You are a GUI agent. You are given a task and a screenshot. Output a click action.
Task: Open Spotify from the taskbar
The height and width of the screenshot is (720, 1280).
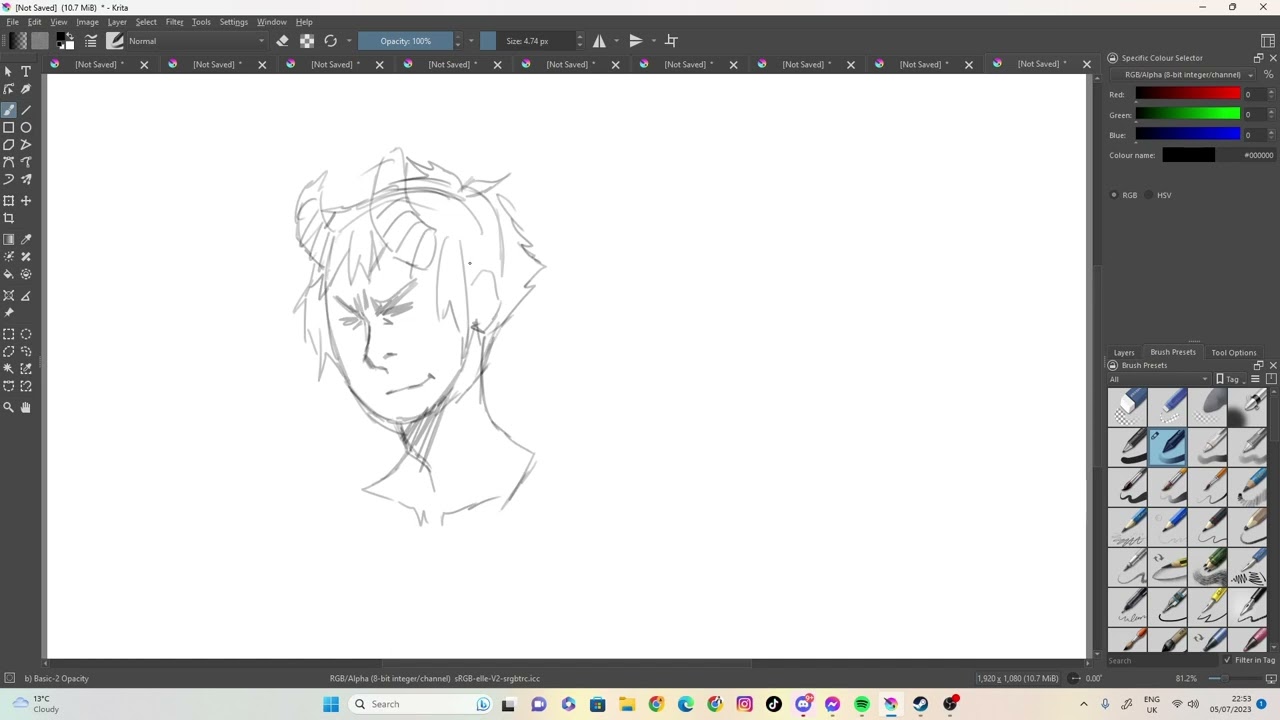coord(862,705)
